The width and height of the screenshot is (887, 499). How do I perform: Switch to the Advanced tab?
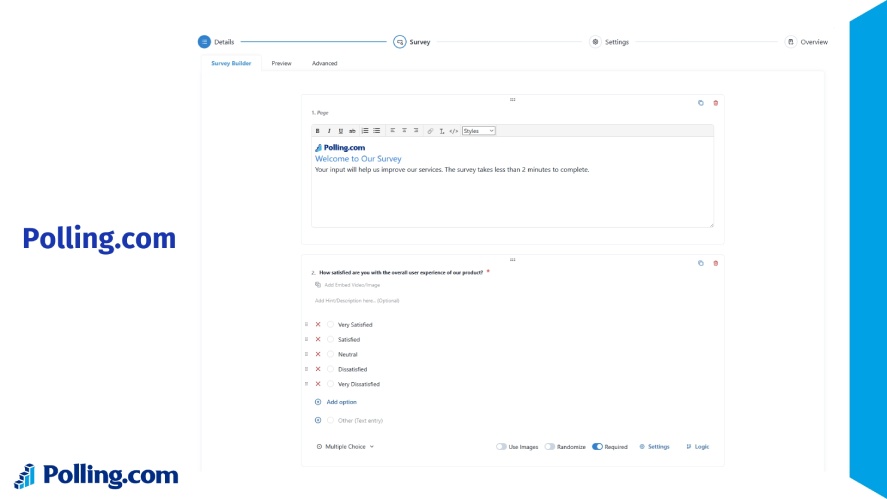coord(324,63)
